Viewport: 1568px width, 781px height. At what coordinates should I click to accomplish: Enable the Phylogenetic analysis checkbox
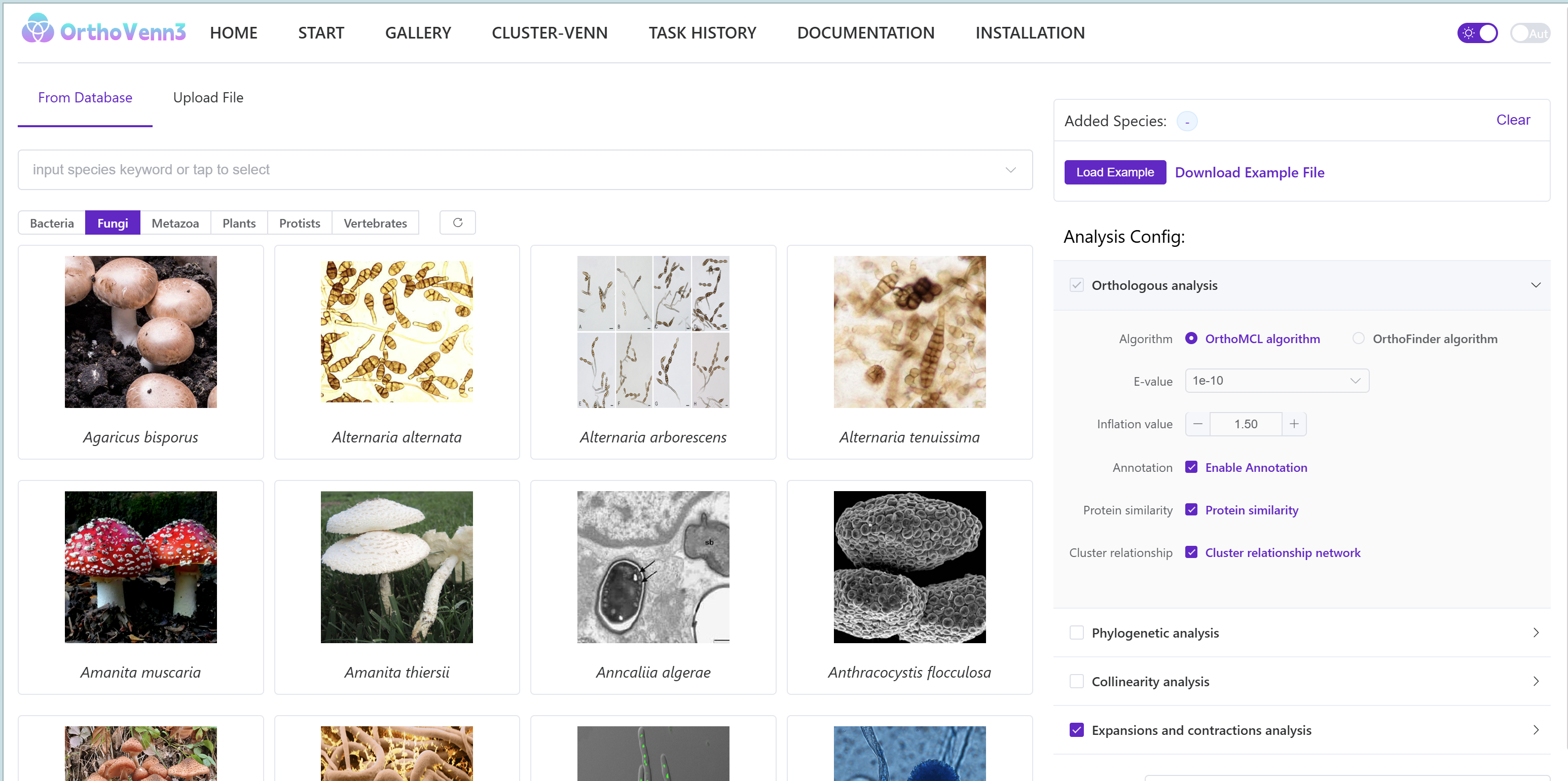(1076, 633)
